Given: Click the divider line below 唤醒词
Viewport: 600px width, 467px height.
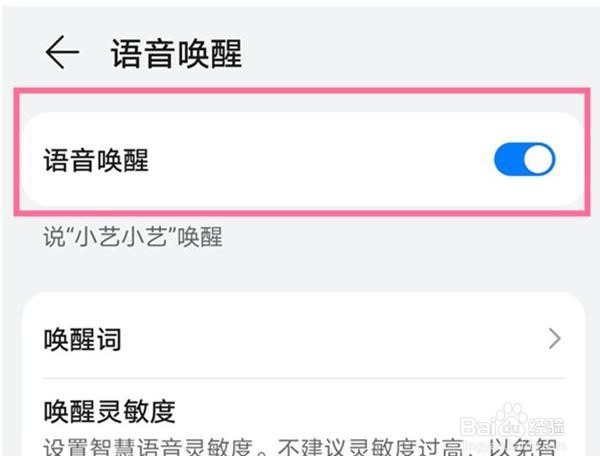Looking at the screenshot, I should (304, 378).
